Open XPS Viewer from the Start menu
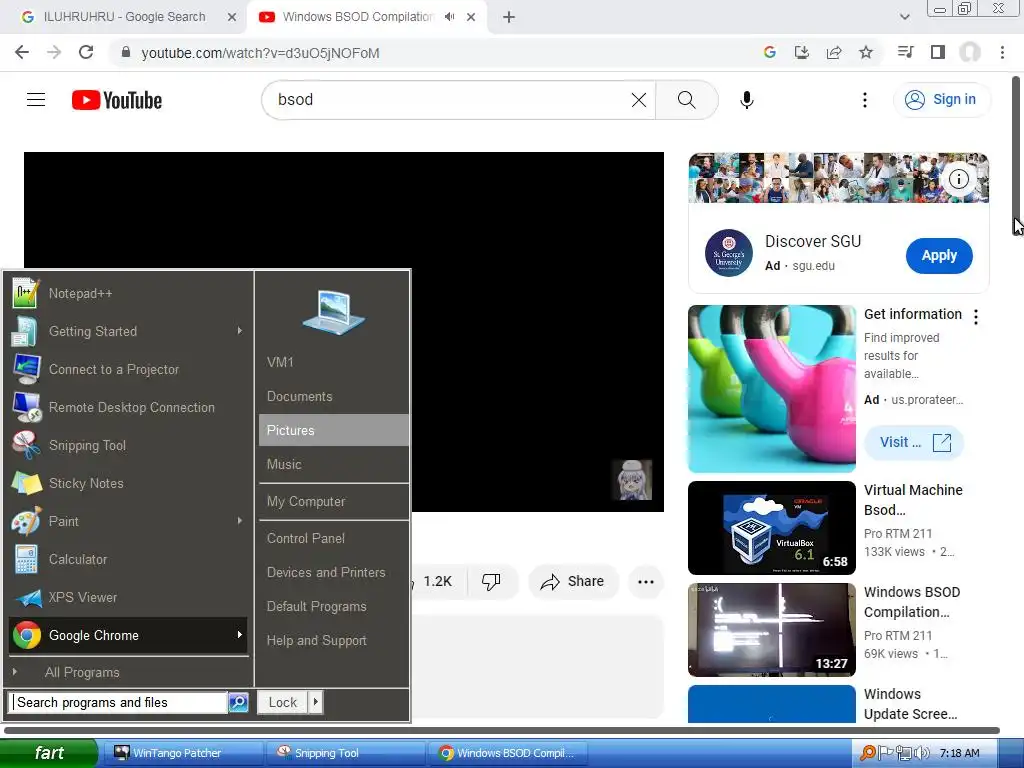 pos(128,597)
